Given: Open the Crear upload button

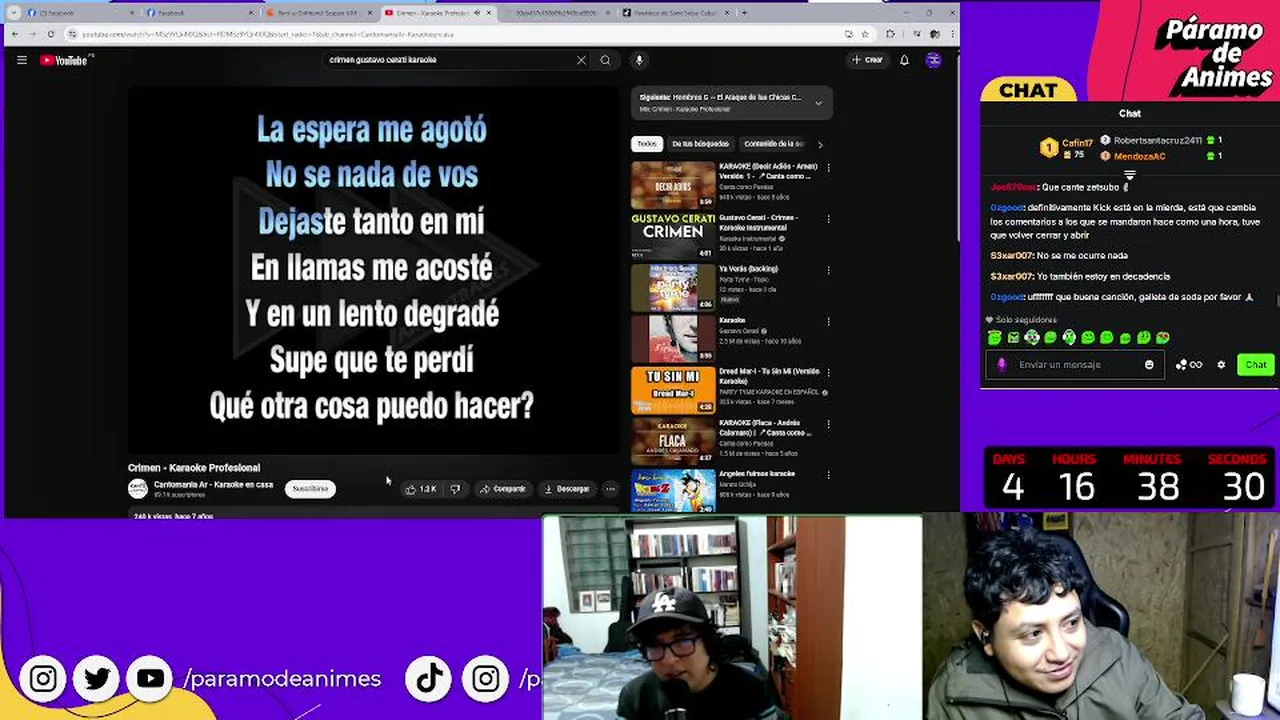Looking at the screenshot, I should pos(867,60).
